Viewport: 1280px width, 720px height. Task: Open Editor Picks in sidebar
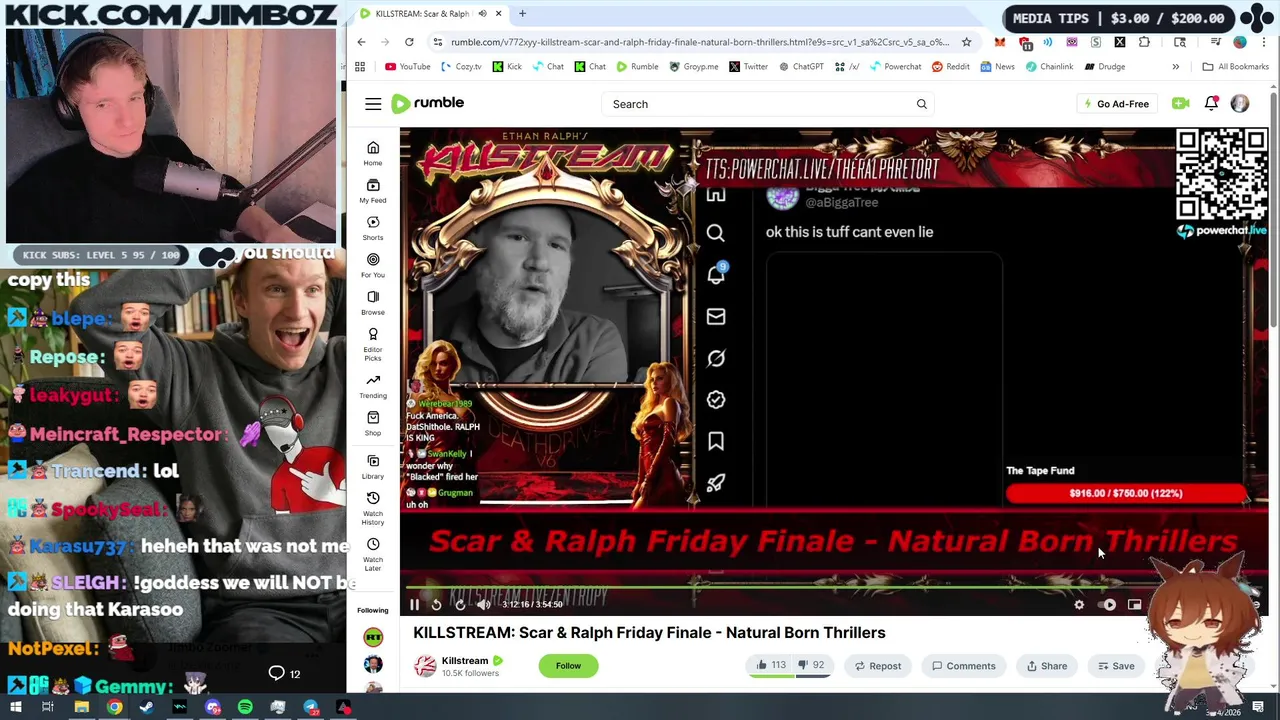373,343
